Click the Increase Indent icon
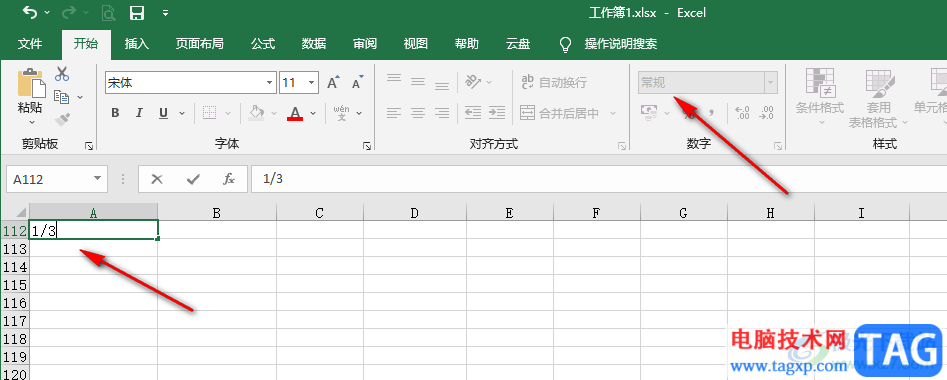The width and height of the screenshot is (947, 380). (x=496, y=112)
